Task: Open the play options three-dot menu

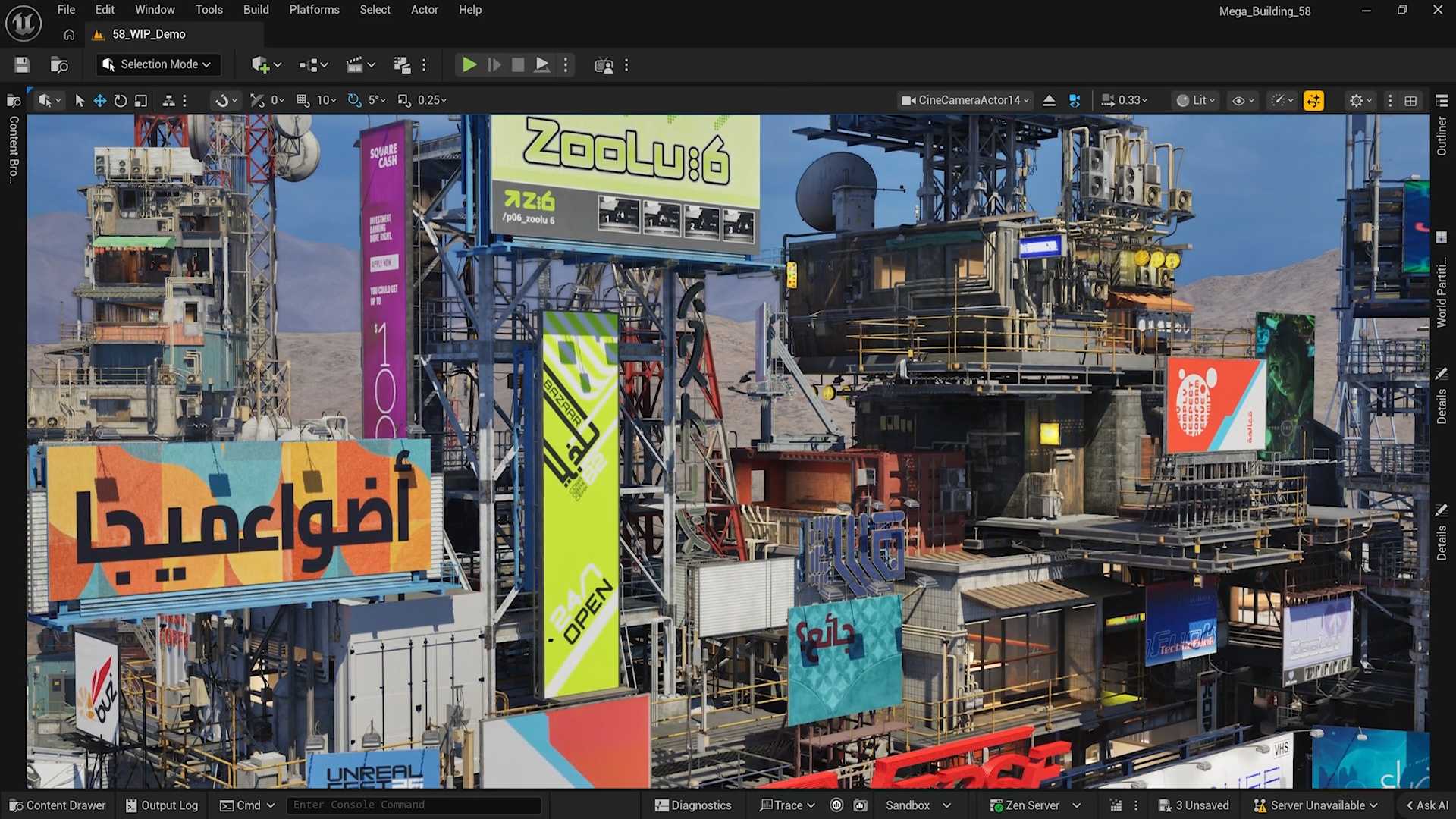Action: click(x=566, y=65)
